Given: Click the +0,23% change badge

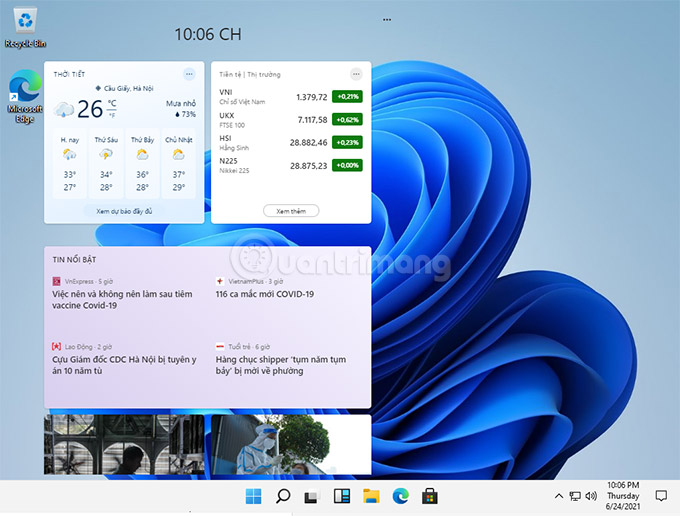Looking at the screenshot, I should click(347, 142).
